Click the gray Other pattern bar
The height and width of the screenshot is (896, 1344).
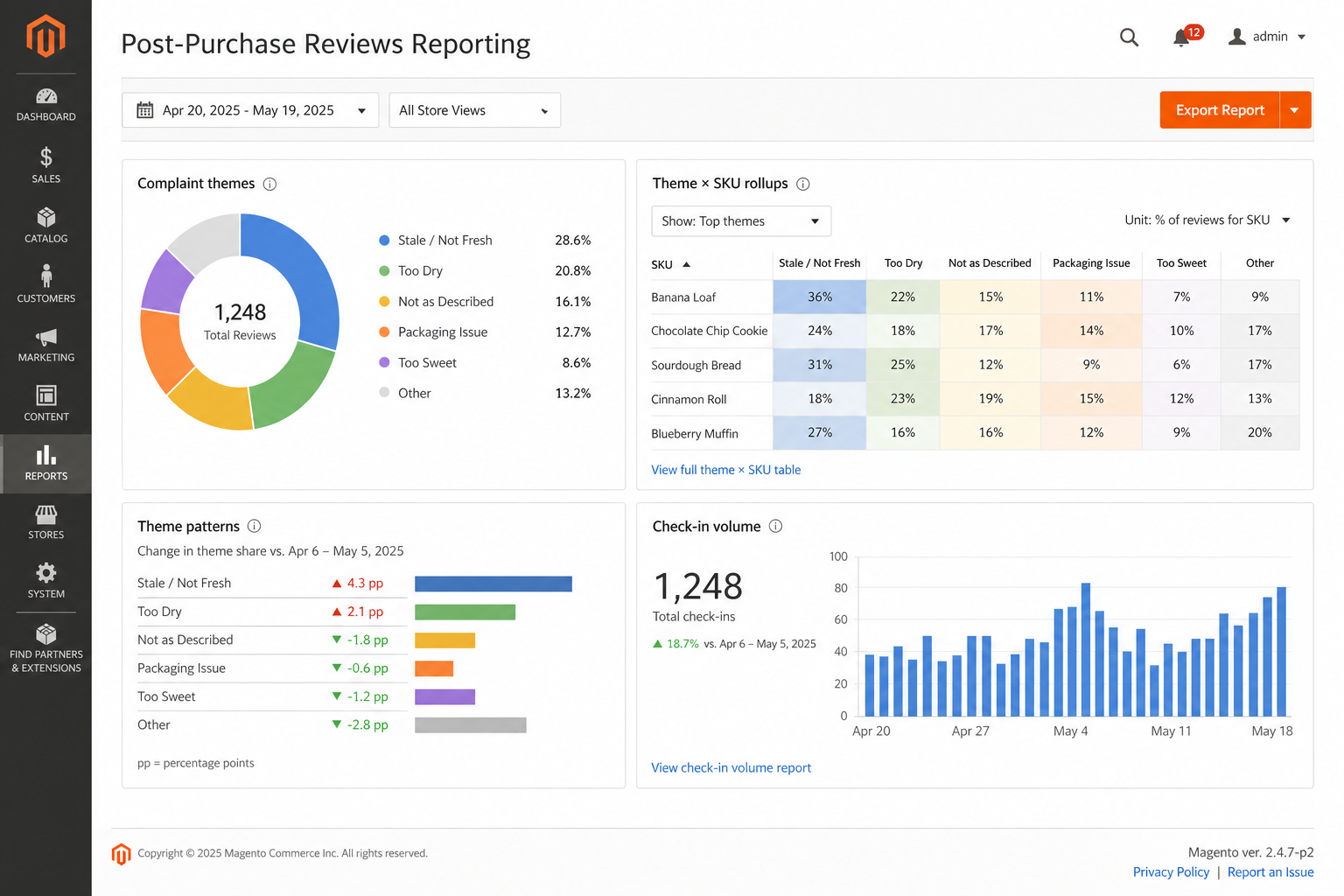coord(471,724)
